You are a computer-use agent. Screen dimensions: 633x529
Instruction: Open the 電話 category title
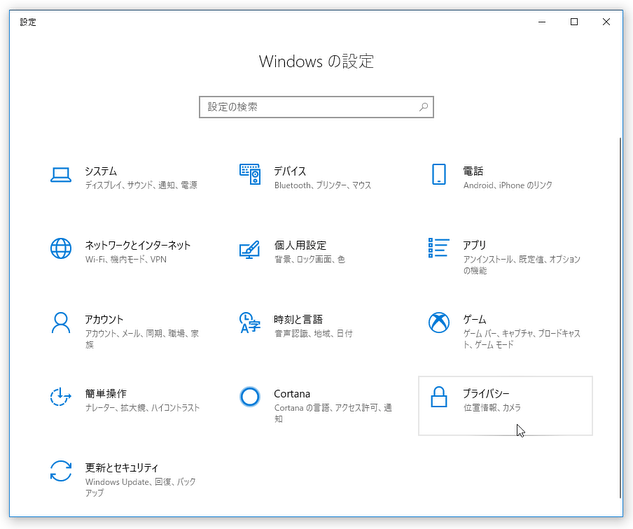(x=473, y=171)
